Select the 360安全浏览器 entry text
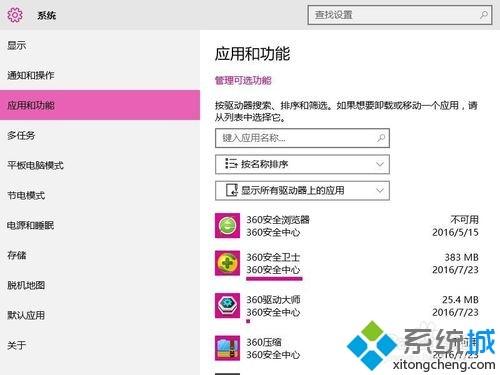The height and width of the screenshot is (375, 500). [278, 220]
